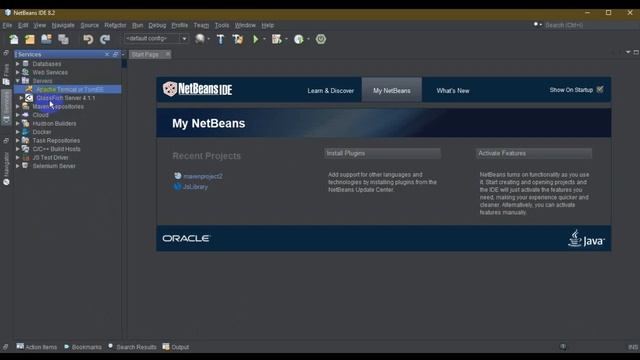The image size is (640, 360).
Task: Open the Output window button
Action: 176,347
